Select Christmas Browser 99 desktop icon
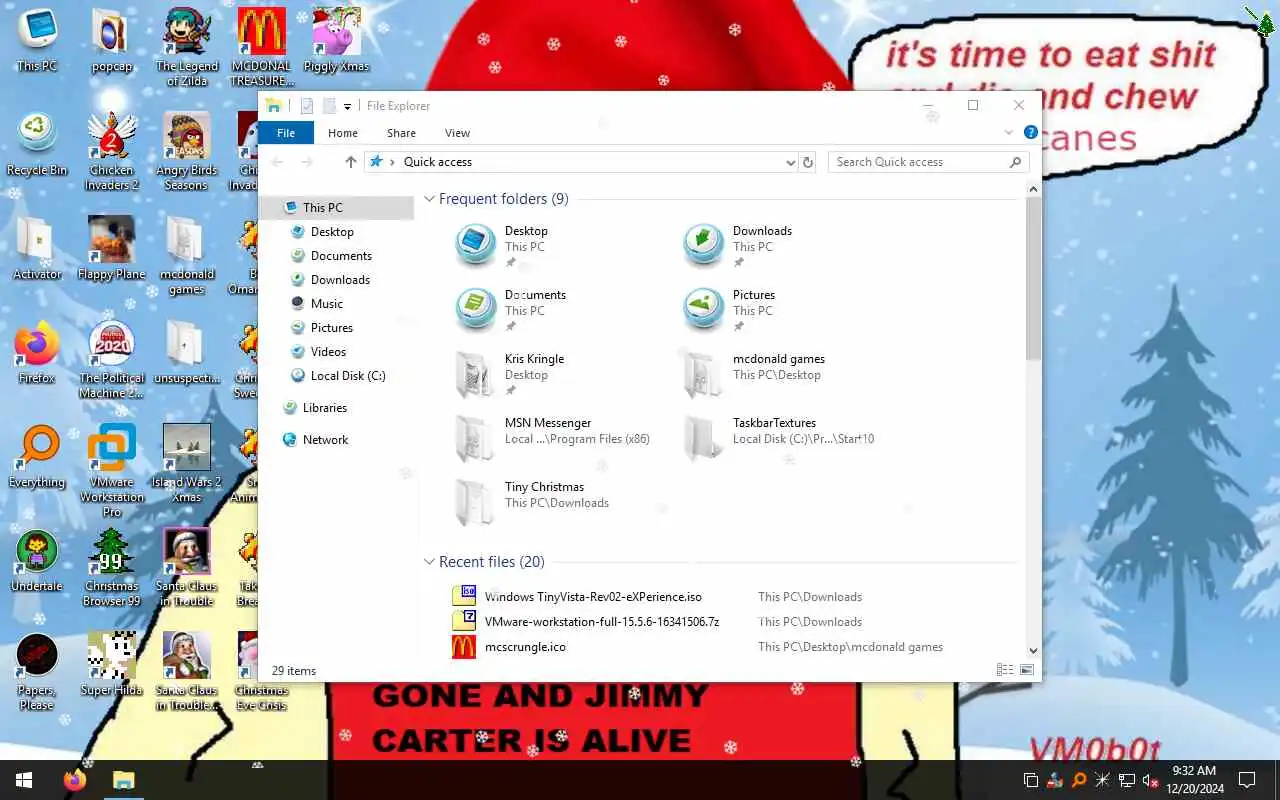1280x800 pixels. [112, 567]
